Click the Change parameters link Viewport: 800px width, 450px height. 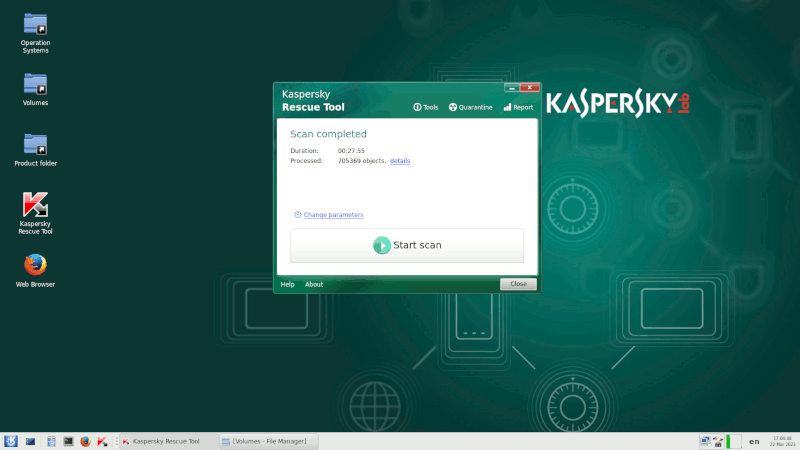333,215
